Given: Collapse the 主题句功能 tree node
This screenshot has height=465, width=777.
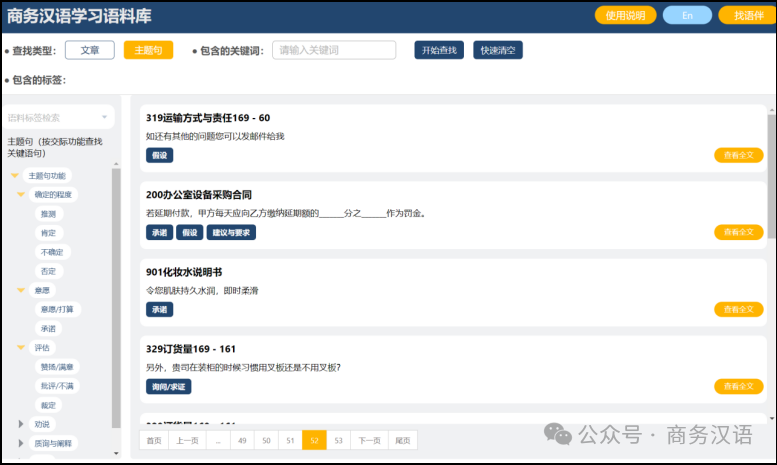Looking at the screenshot, I should pos(15,176).
